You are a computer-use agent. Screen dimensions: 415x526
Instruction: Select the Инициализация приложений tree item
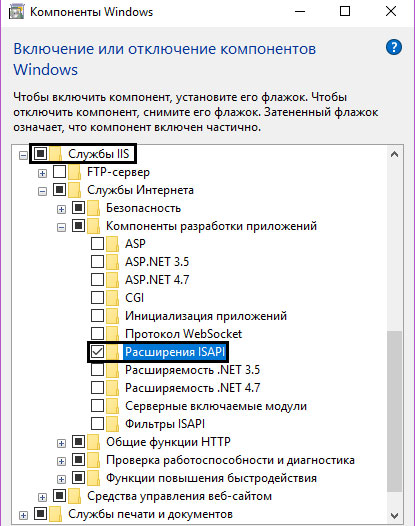(206, 316)
